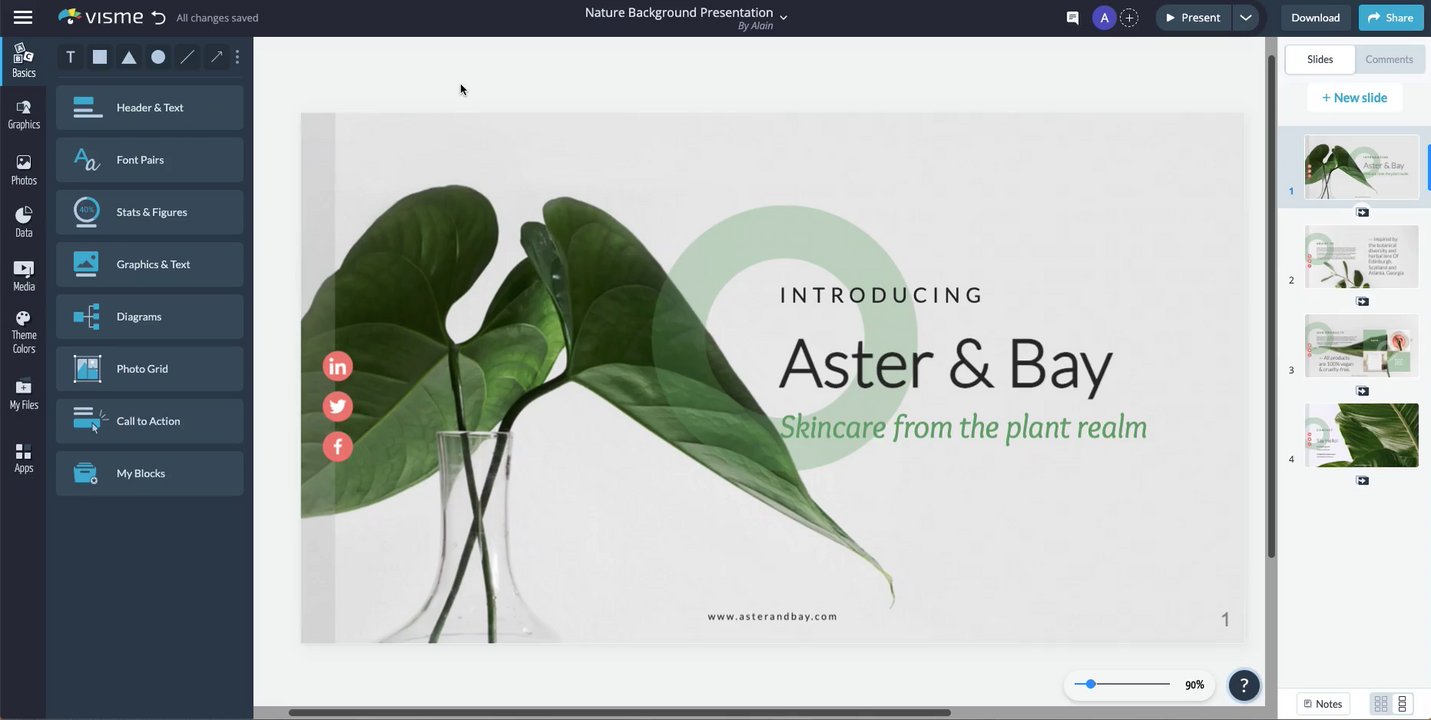
Task: Click the Twitter icon on the slide
Action: [x=337, y=406]
